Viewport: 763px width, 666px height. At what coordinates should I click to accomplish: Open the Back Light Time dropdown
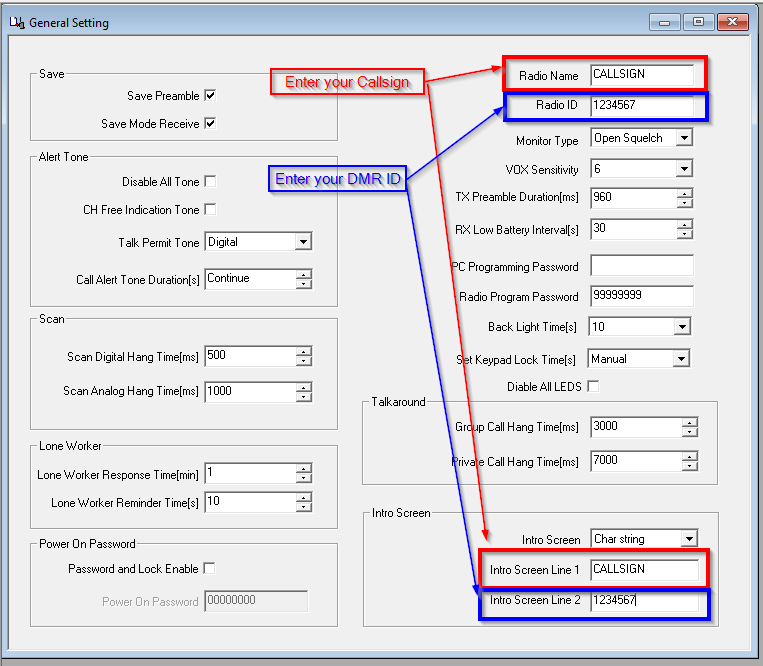(682, 327)
